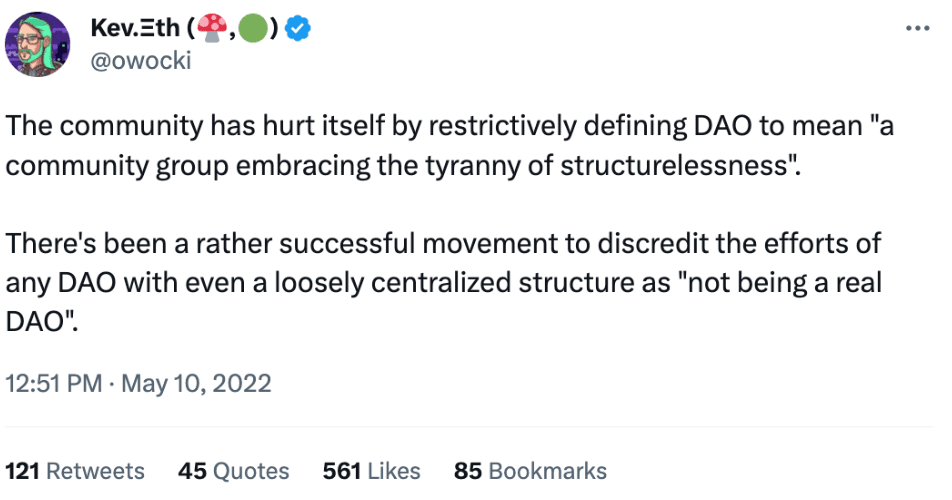
Task: View the 45 Quotes list
Action: [234, 471]
